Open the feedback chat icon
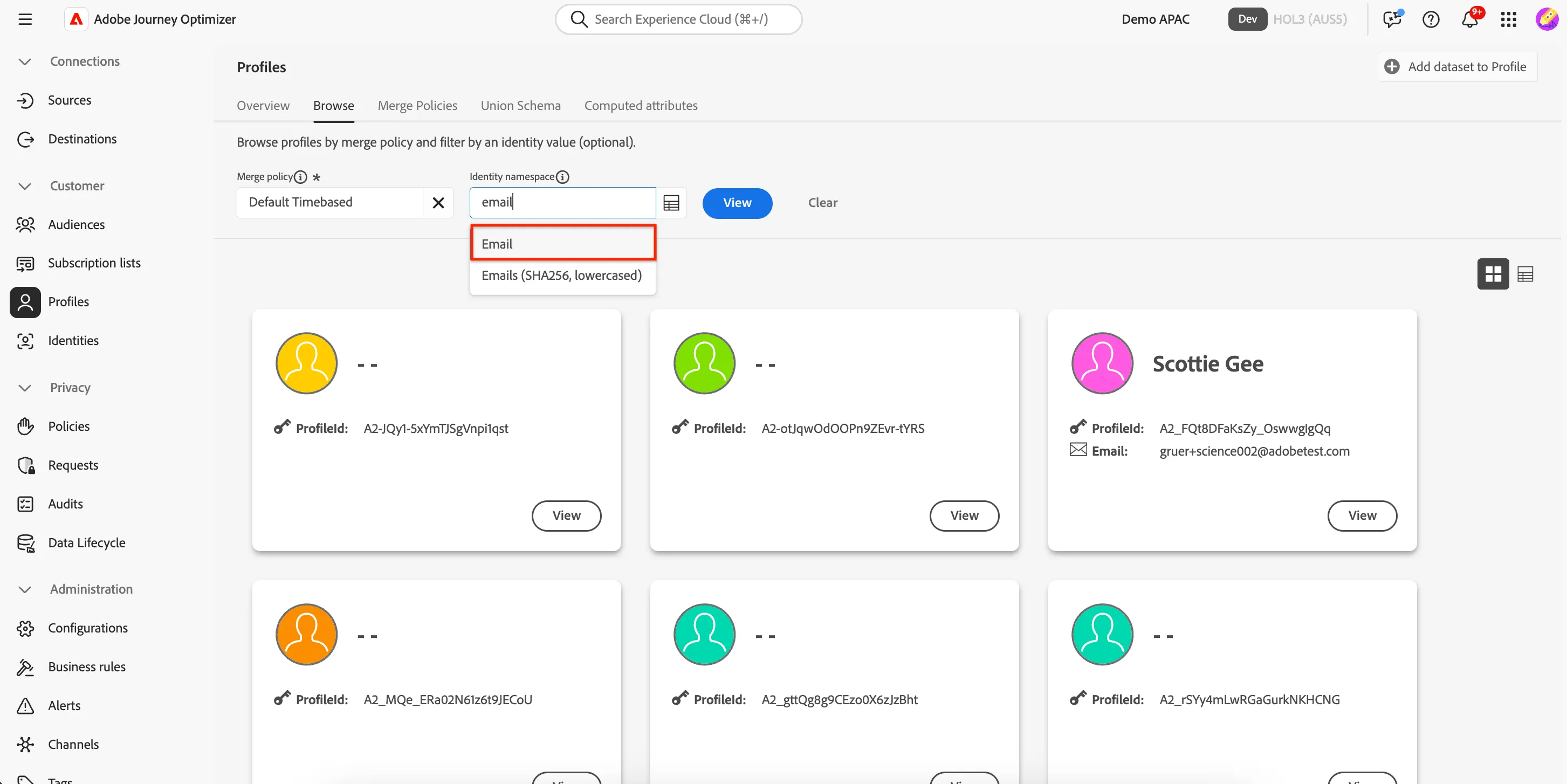This screenshot has width=1567, height=784. 1392,19
